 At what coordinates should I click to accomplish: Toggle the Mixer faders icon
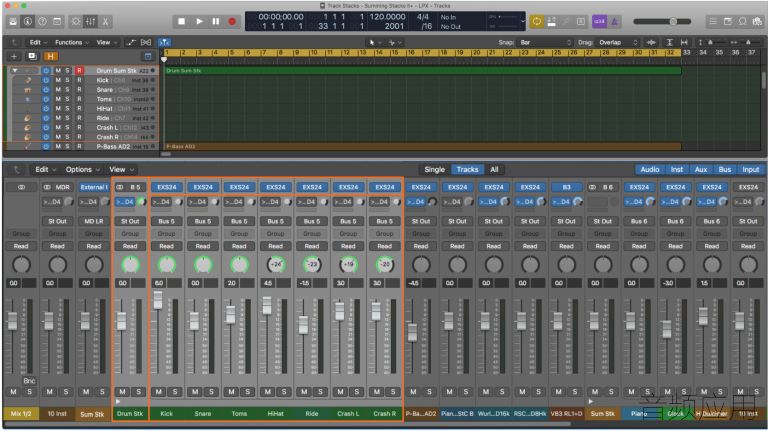tap(91, 22)
